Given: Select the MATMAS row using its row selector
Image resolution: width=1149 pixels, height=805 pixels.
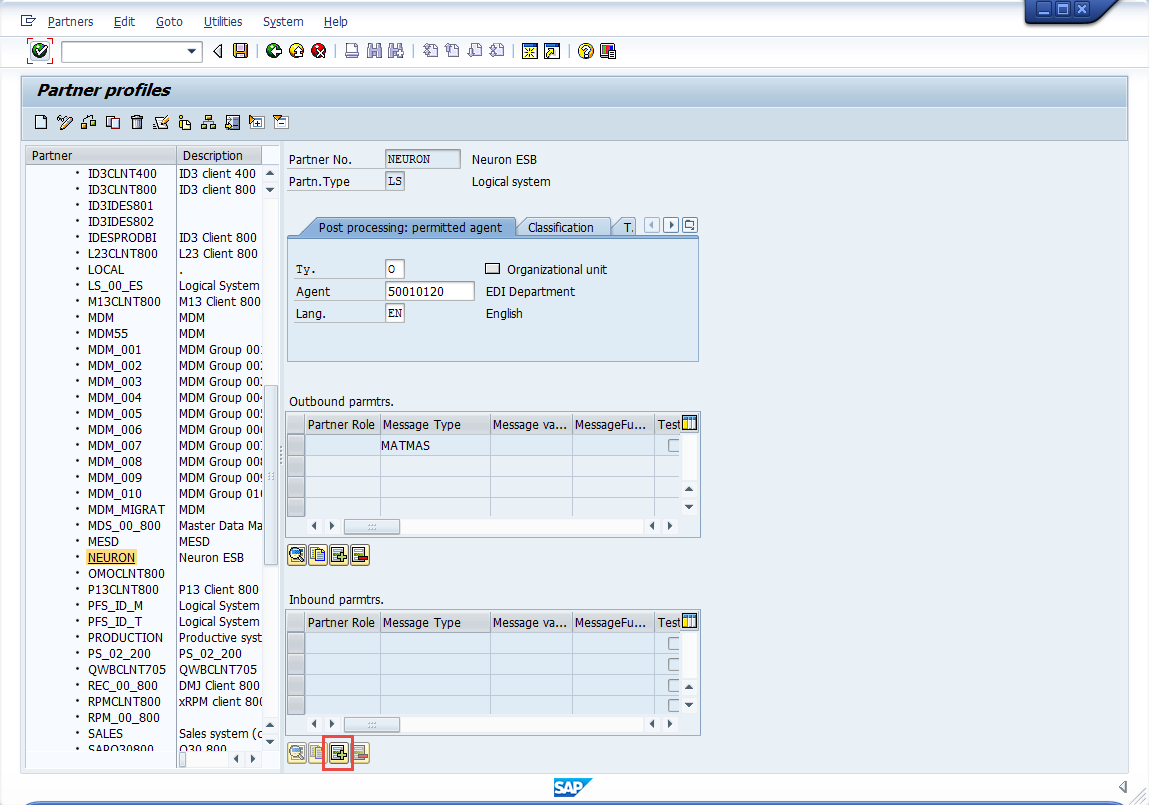Looking at the screenshot, I should point(296,445).
